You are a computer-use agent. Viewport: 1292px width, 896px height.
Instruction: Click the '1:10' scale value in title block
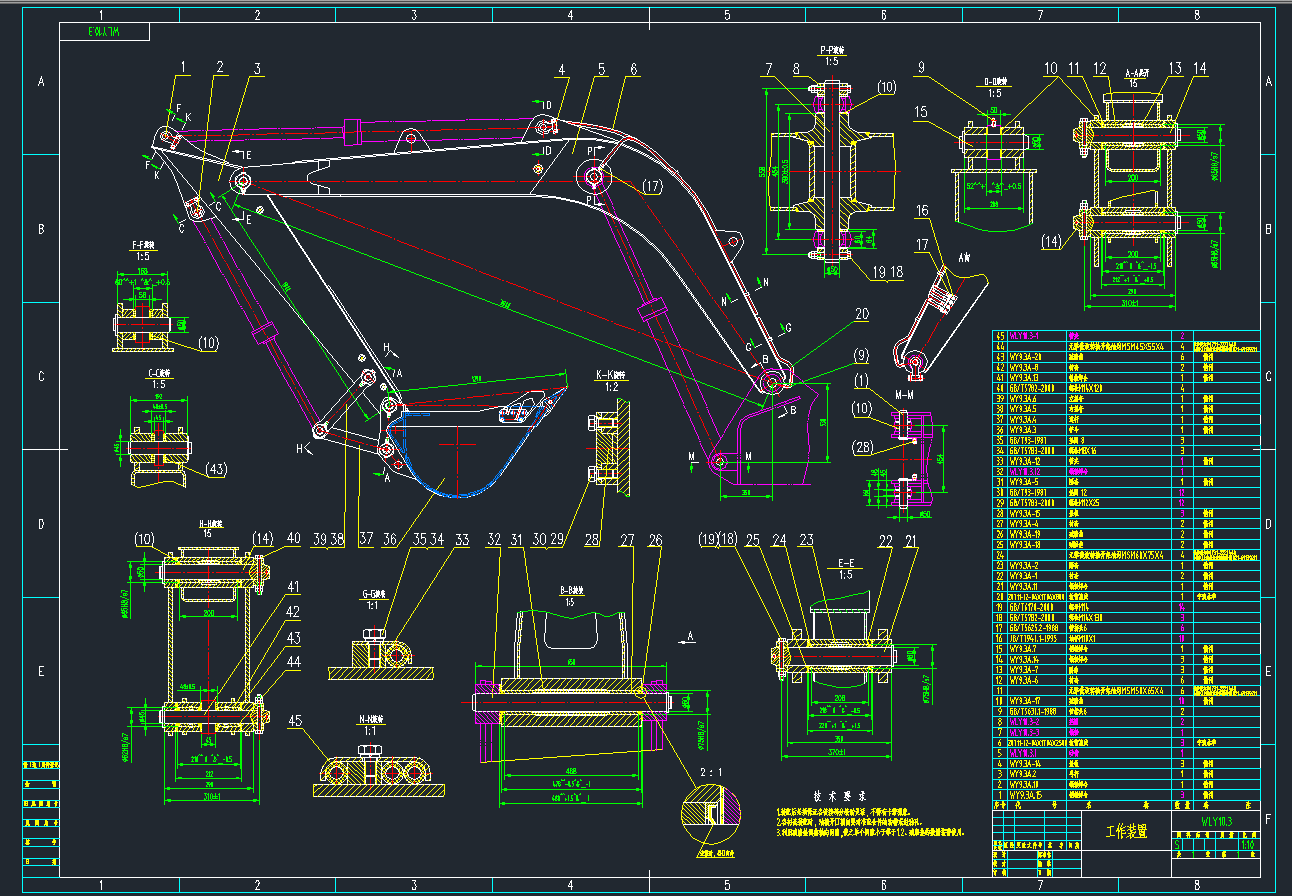[x=1247, y=844]
